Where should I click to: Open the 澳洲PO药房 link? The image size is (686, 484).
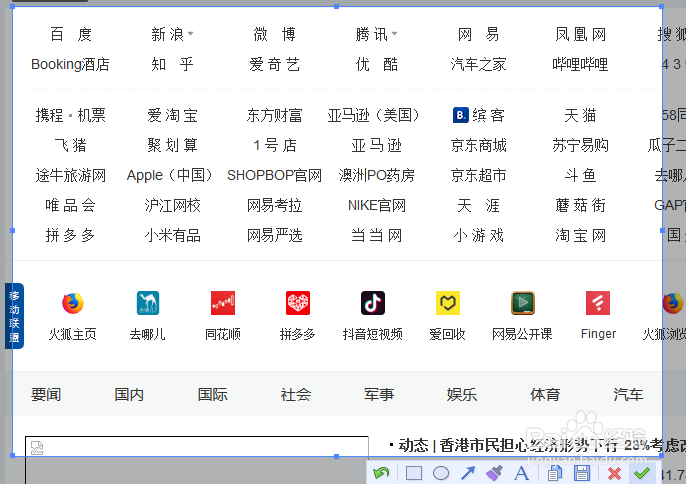pos(377,175)
